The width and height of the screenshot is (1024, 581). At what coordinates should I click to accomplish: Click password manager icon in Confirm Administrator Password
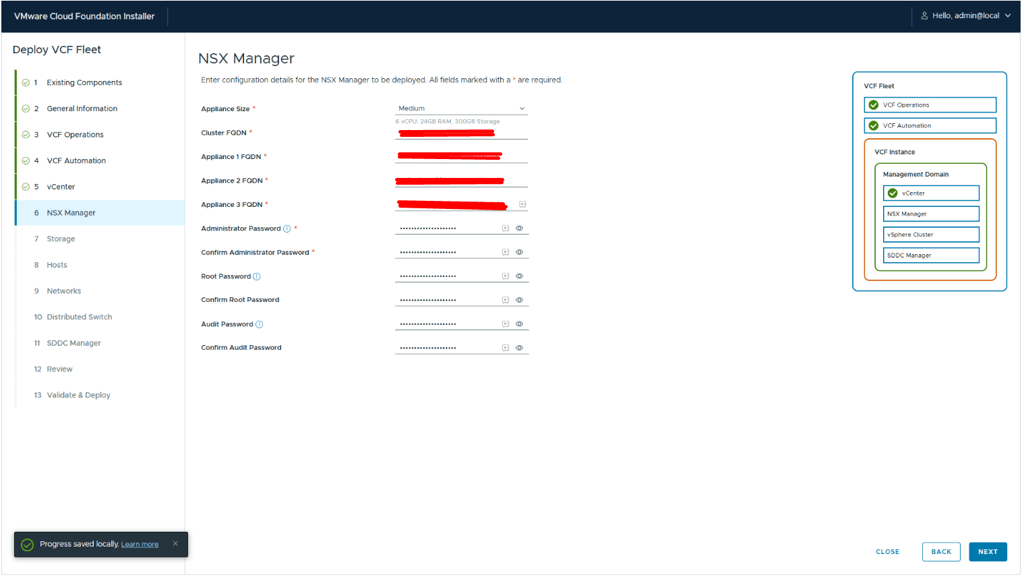pos(506,253)
